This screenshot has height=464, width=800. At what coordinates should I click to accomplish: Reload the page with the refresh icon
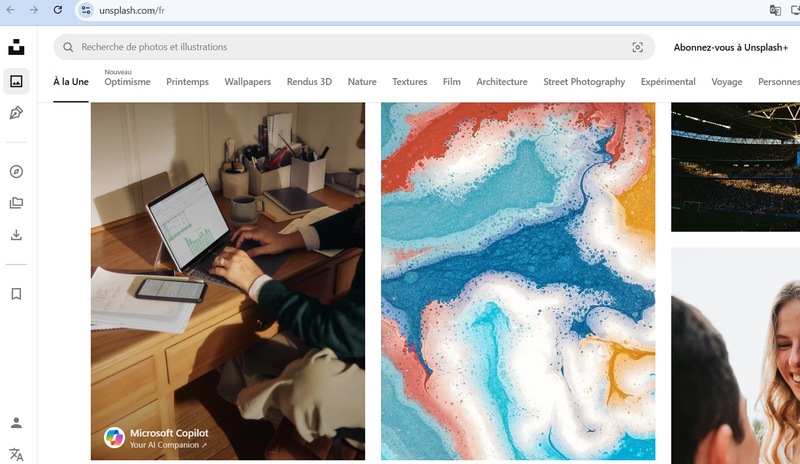(58, 10)
